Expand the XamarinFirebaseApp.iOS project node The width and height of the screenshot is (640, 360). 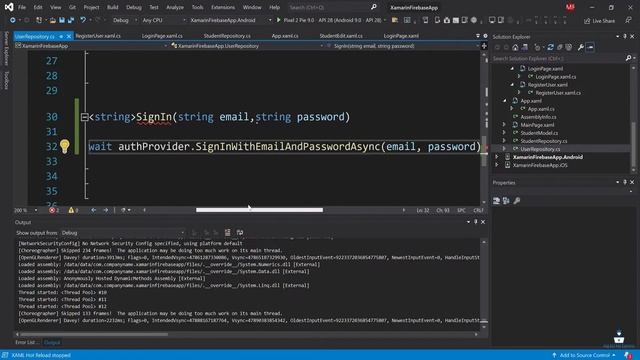[x=497, y=165]
